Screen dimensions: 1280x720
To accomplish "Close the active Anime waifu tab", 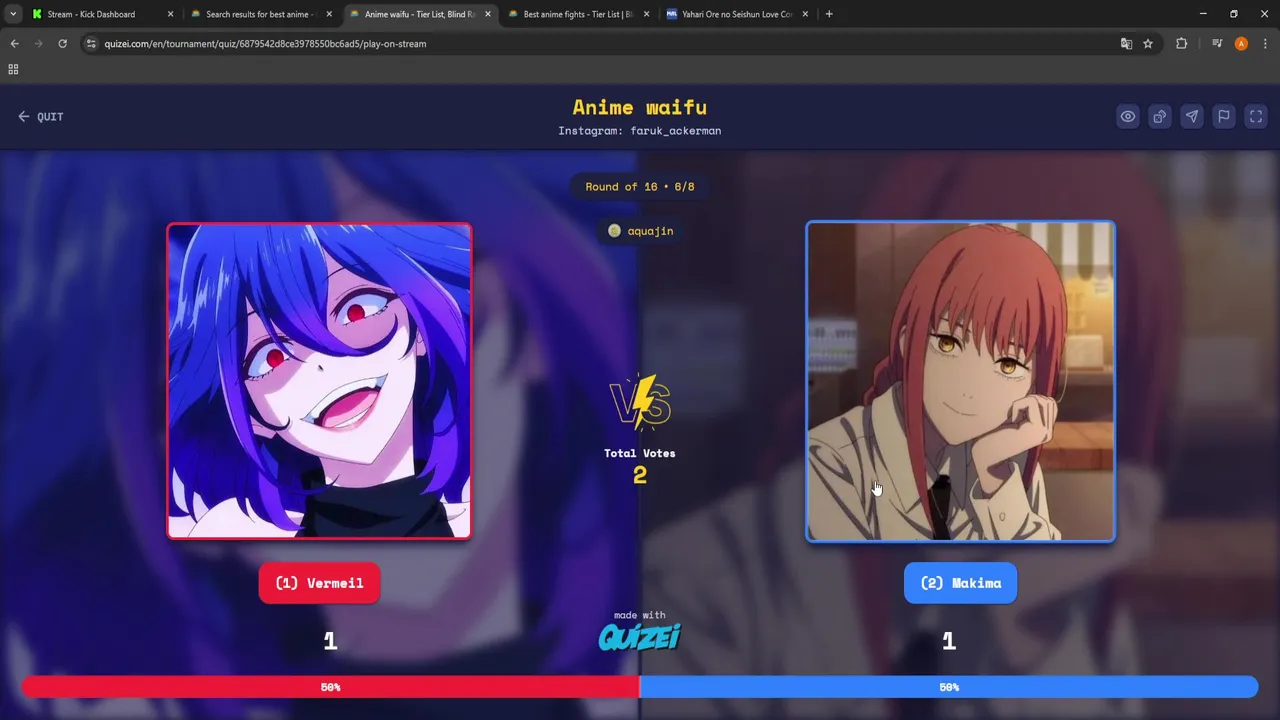I will tap(488, 14).
